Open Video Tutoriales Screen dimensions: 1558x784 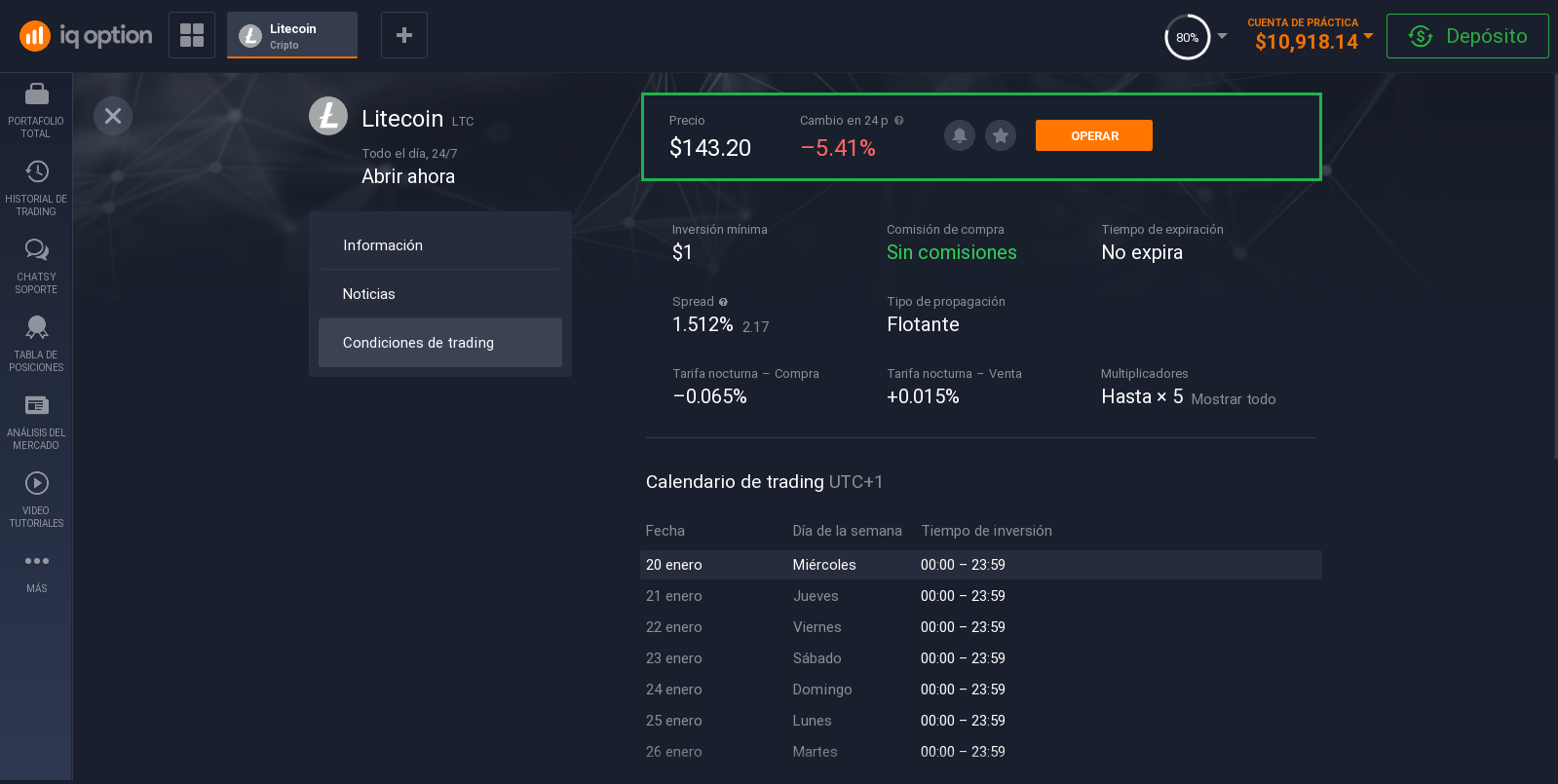coord(36,501)
